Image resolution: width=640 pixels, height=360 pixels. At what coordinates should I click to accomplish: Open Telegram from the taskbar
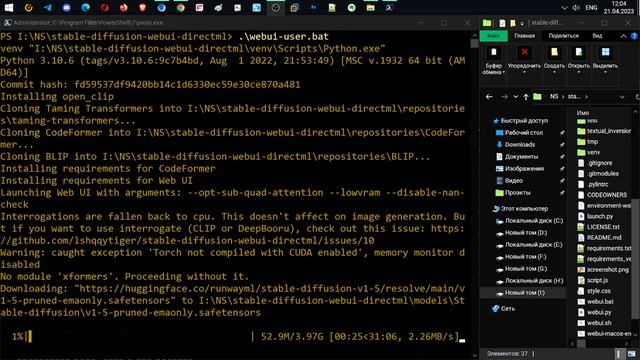(x=48, y=7)
